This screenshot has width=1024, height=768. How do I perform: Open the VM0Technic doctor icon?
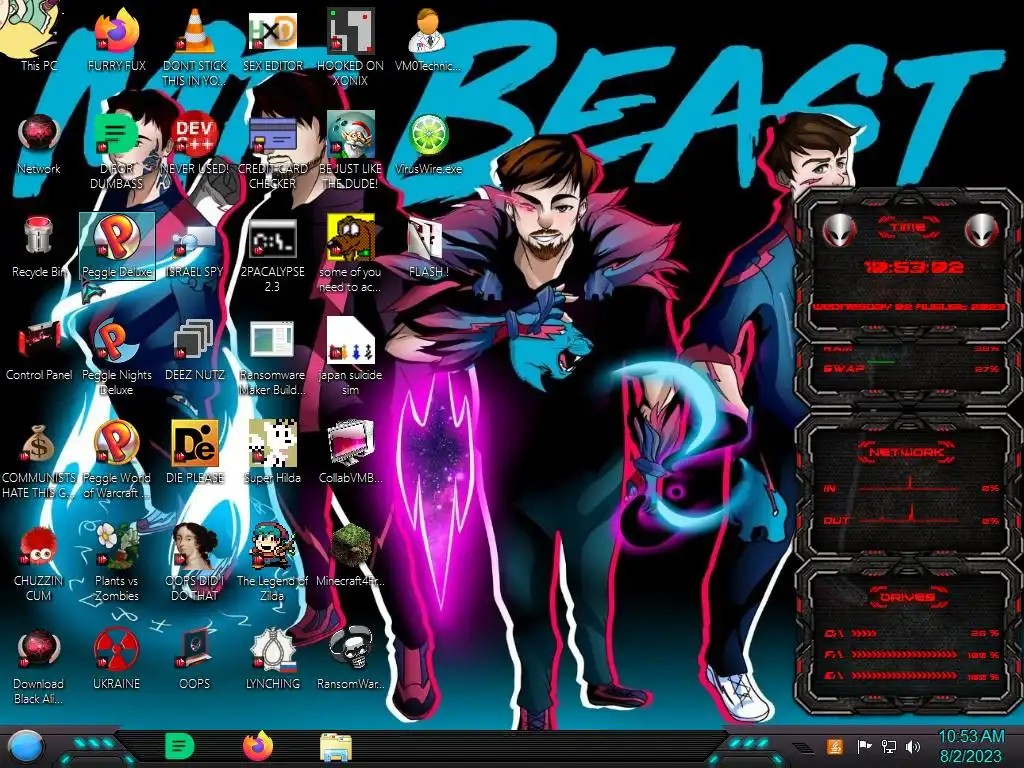coord(428,38)
